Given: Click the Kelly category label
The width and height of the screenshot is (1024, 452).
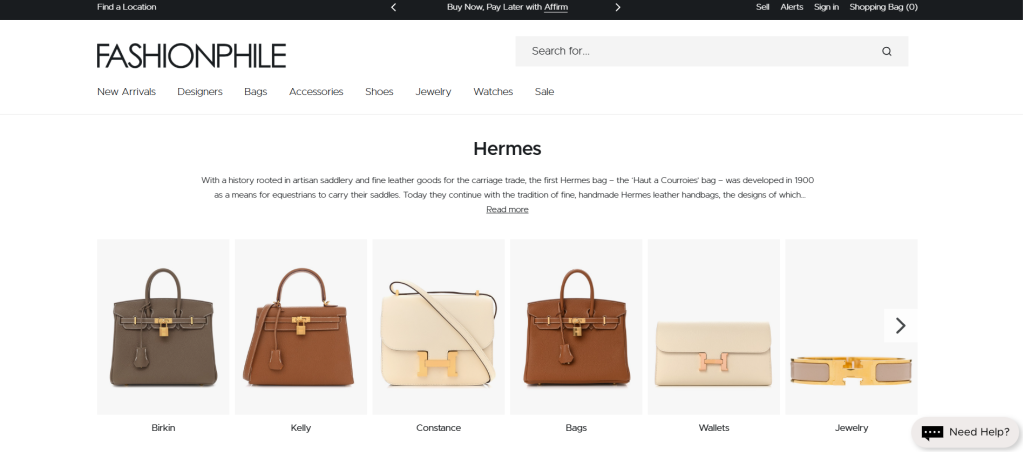Looking at the screenshot, I should pos(300,428).
